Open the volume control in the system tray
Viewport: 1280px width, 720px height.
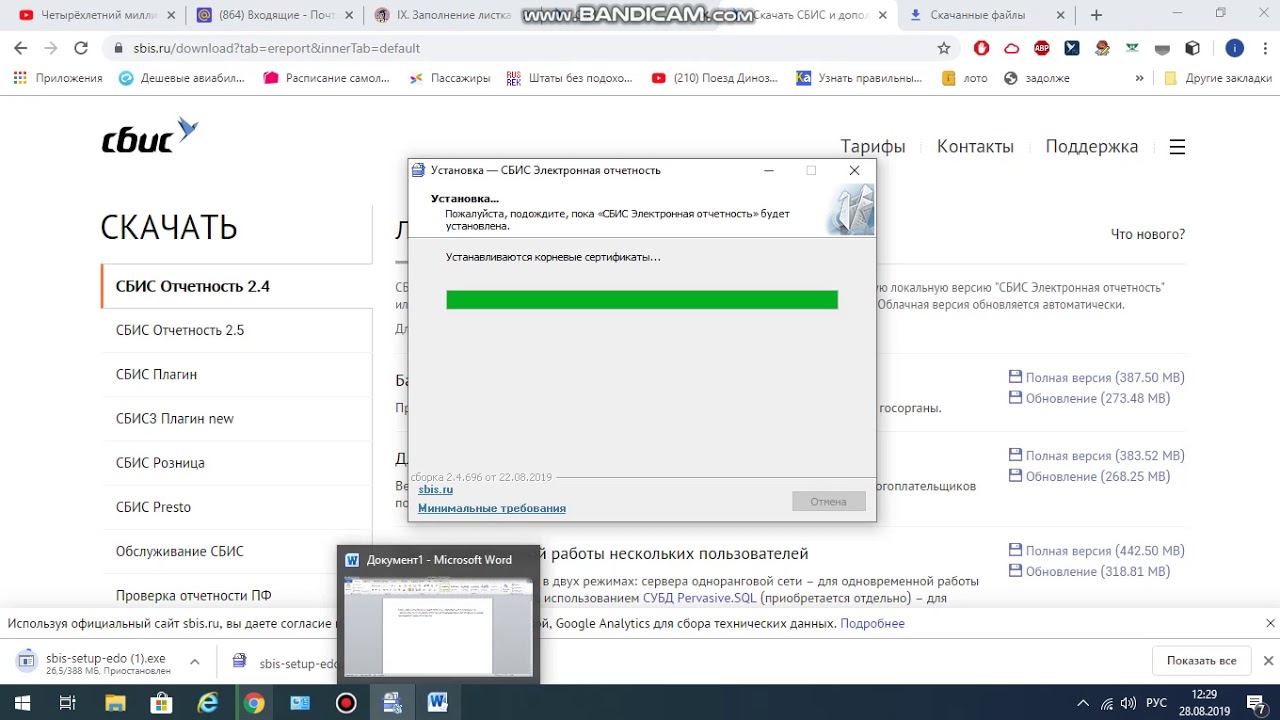point(1129,703)
